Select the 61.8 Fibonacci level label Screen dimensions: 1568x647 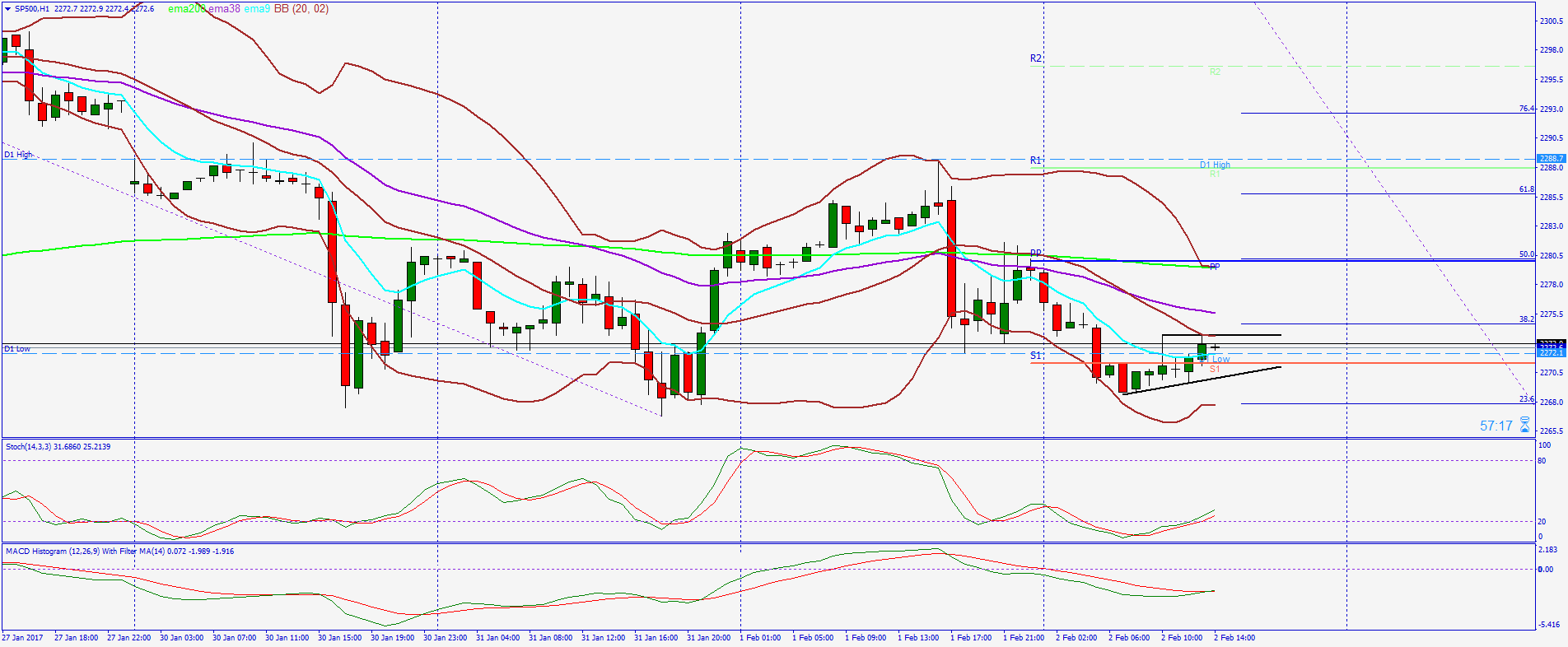pyautogui.click(x=1527, y=189)
